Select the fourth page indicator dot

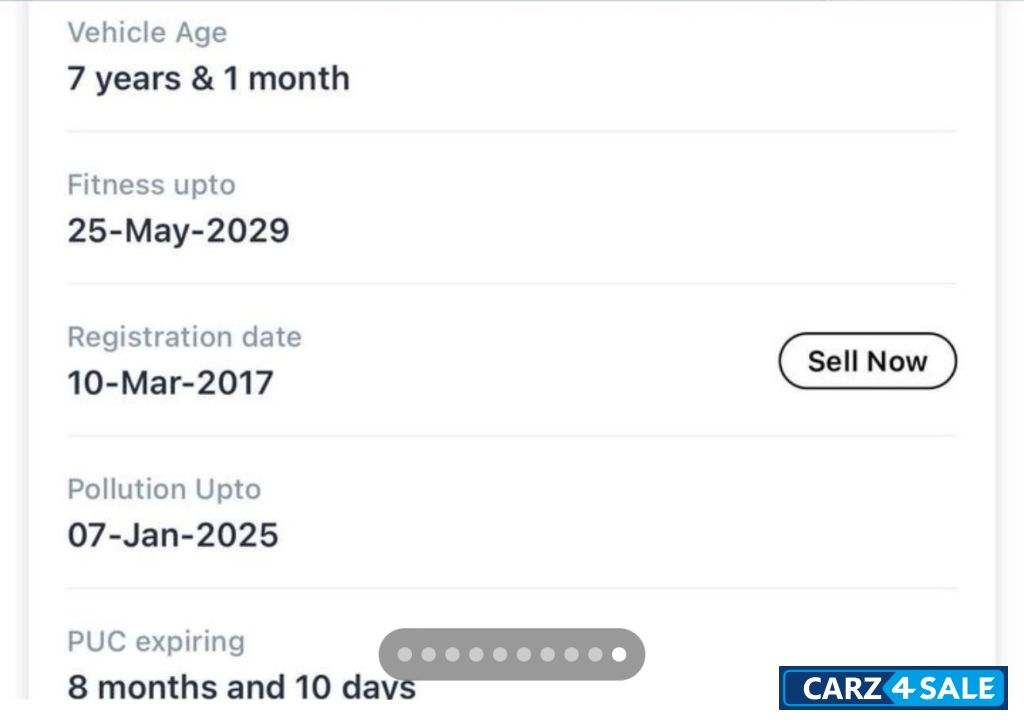477,655
